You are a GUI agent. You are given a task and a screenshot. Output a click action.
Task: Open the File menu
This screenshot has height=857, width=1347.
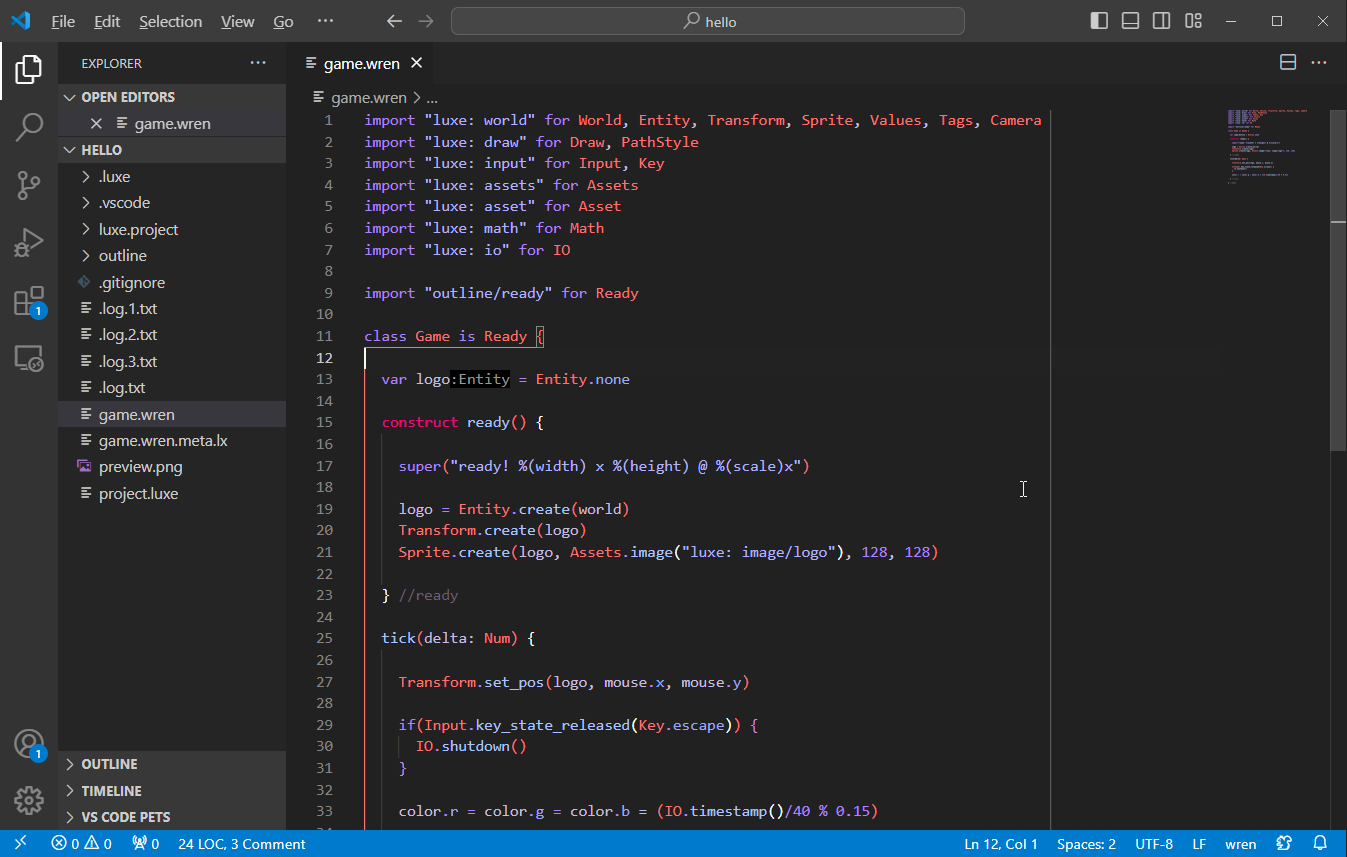pos(63,21)
